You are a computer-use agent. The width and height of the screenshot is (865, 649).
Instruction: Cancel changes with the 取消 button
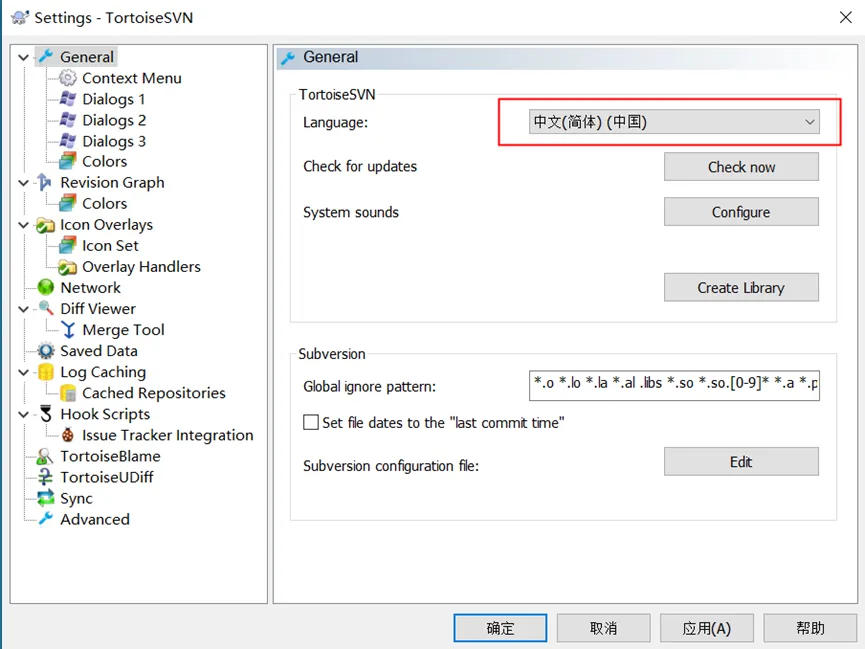point(604,628)
